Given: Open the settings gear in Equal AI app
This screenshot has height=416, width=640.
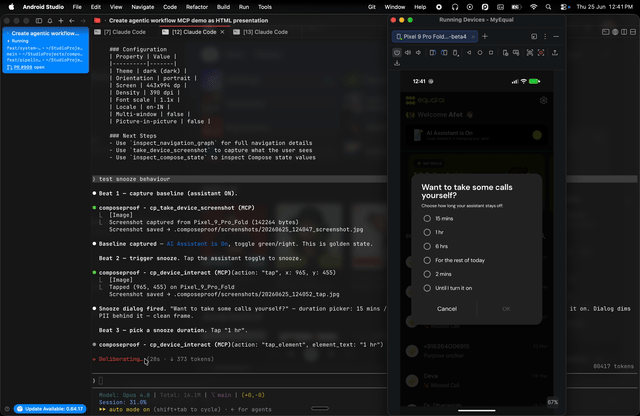Looking at the screenshot, I should (543, 100).
